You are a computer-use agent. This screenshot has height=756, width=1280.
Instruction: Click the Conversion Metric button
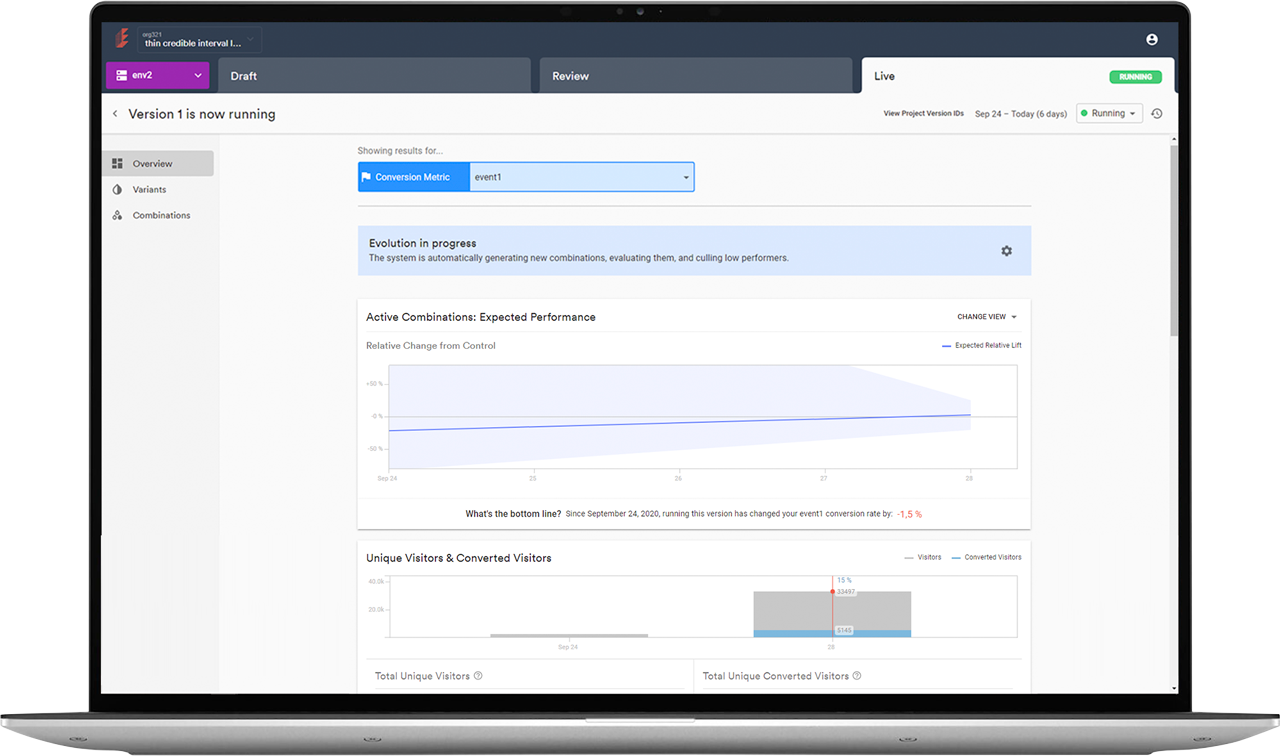(414, 177)
